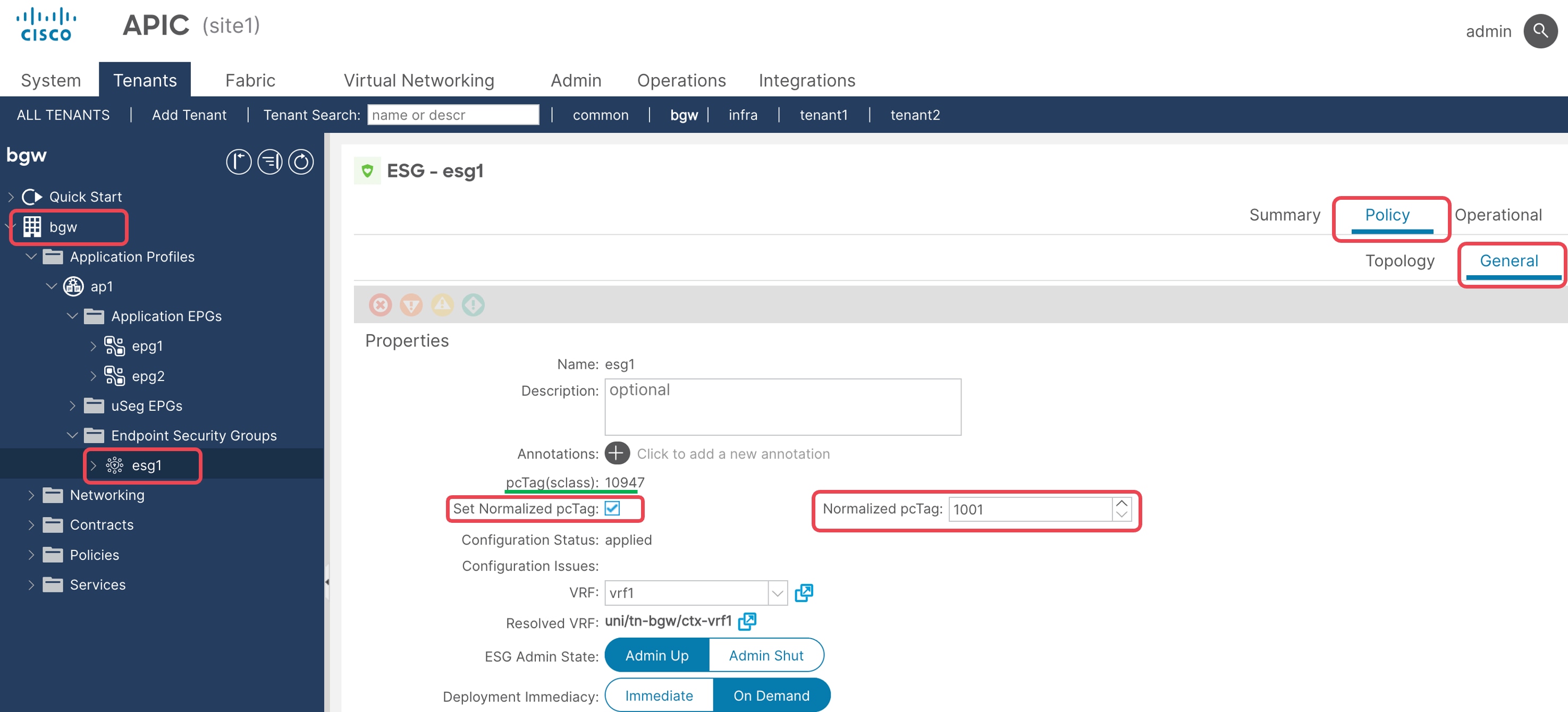Expand the epg1 node
Image resolution: width=1568 pixels, height=712 pixels.
(x=93, y=346)
